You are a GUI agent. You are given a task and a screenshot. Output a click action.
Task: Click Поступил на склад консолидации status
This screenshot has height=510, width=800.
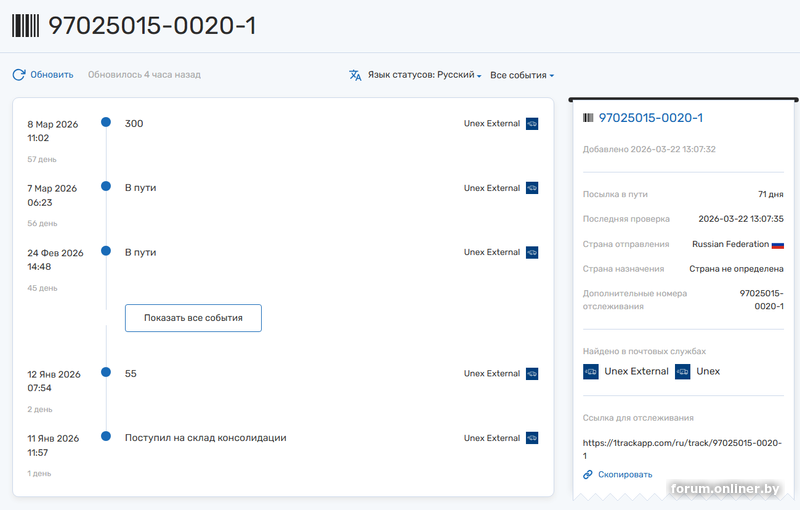coord(206,438)
